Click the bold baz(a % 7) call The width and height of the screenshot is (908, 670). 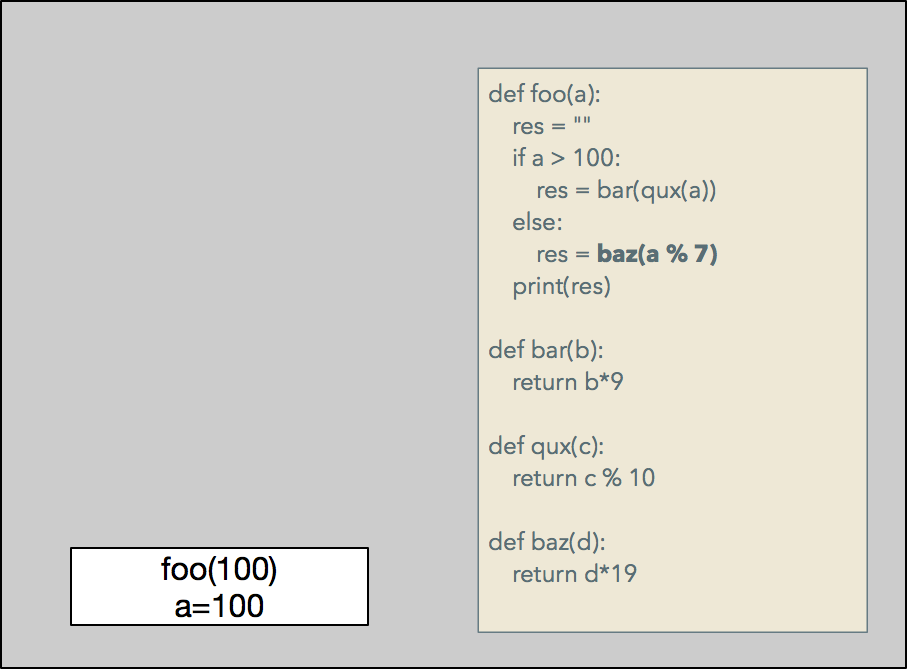[x=657, y=255]
